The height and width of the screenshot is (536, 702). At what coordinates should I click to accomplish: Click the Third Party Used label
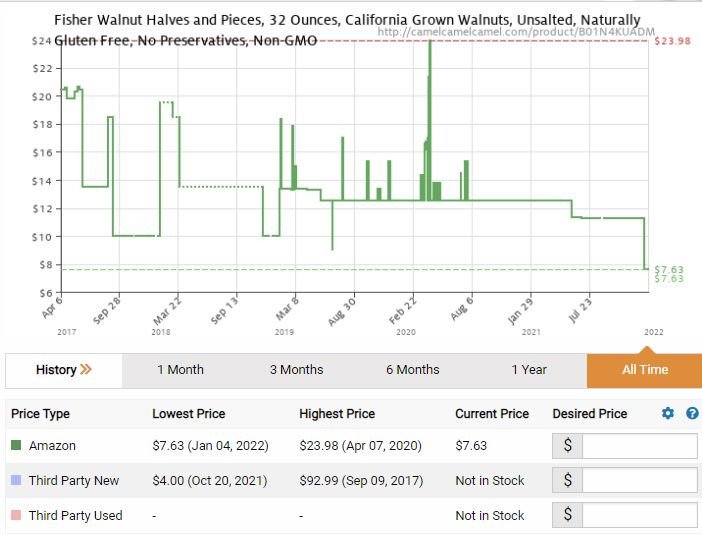(x=76, y=515)
